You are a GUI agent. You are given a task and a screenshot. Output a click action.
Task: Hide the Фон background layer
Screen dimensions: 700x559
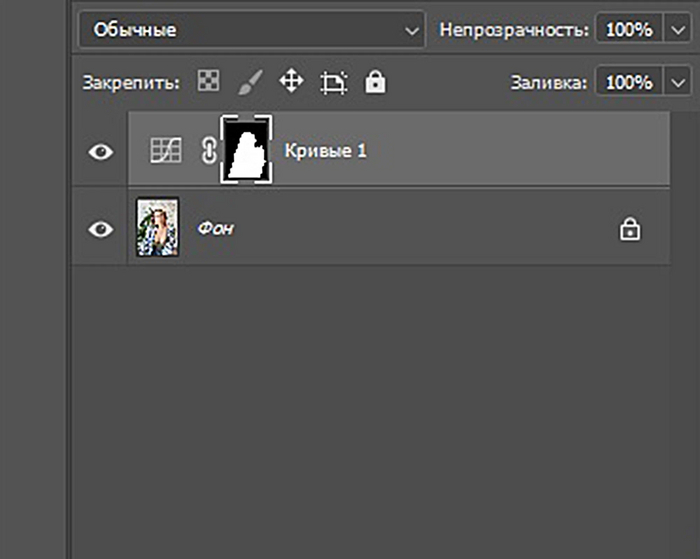(101, 230)
